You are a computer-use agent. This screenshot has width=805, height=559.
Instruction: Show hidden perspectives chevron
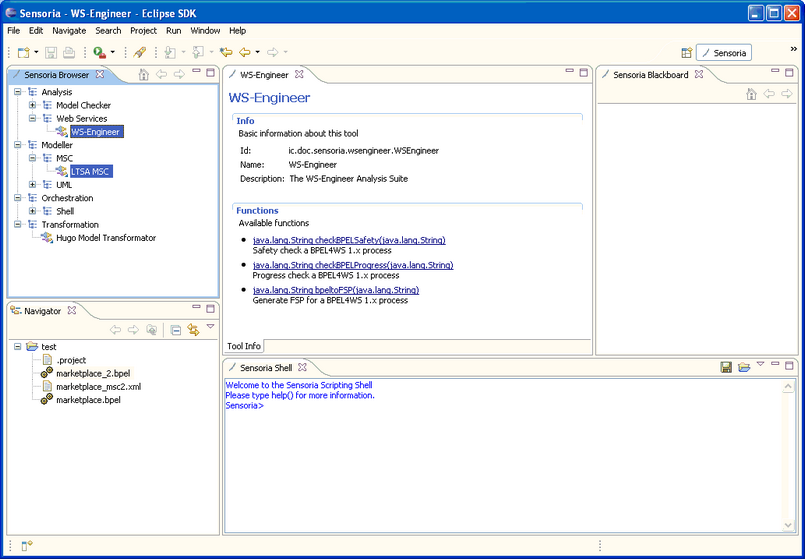click(794, 49)
